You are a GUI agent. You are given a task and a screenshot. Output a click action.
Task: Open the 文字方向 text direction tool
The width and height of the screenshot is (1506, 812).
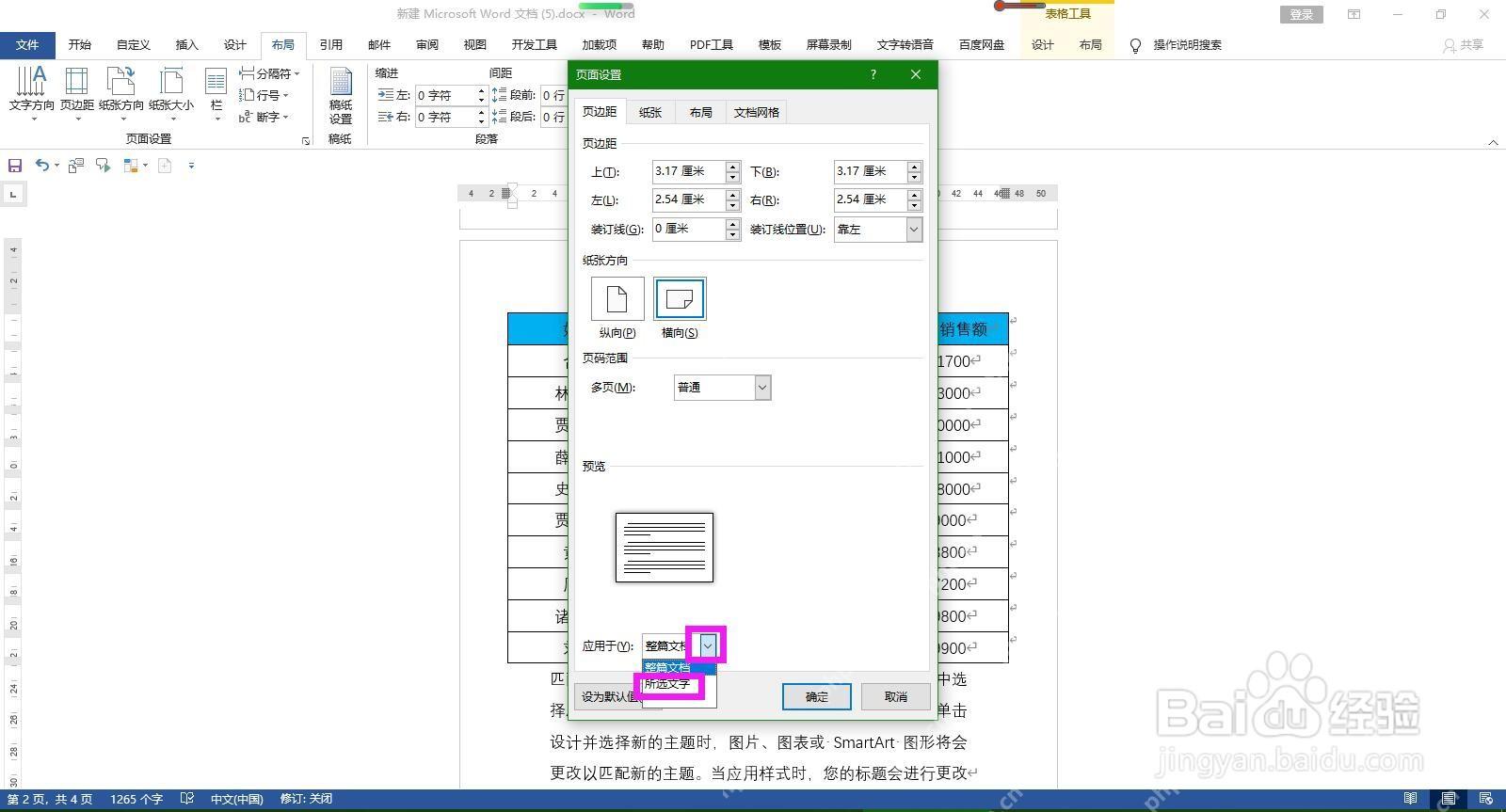31,93
